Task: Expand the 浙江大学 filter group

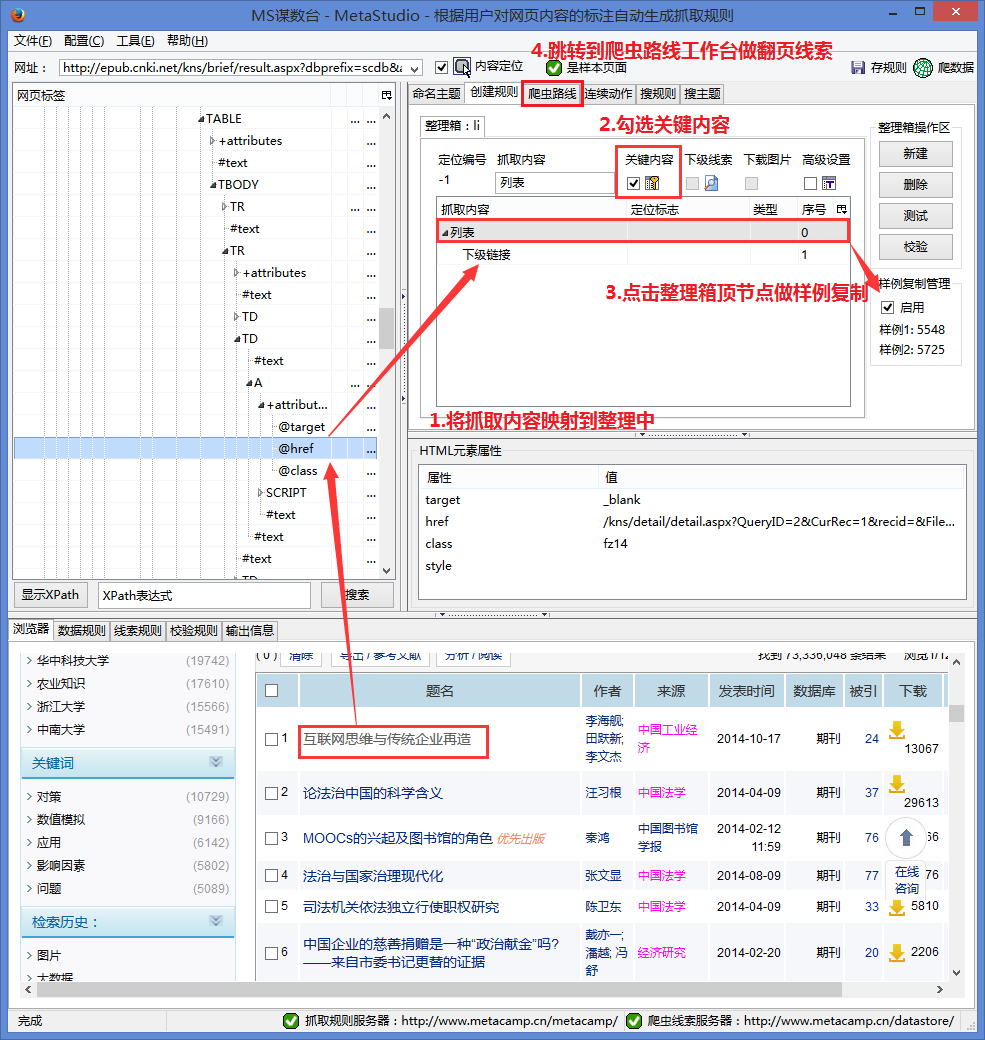Action: [29, 706]
